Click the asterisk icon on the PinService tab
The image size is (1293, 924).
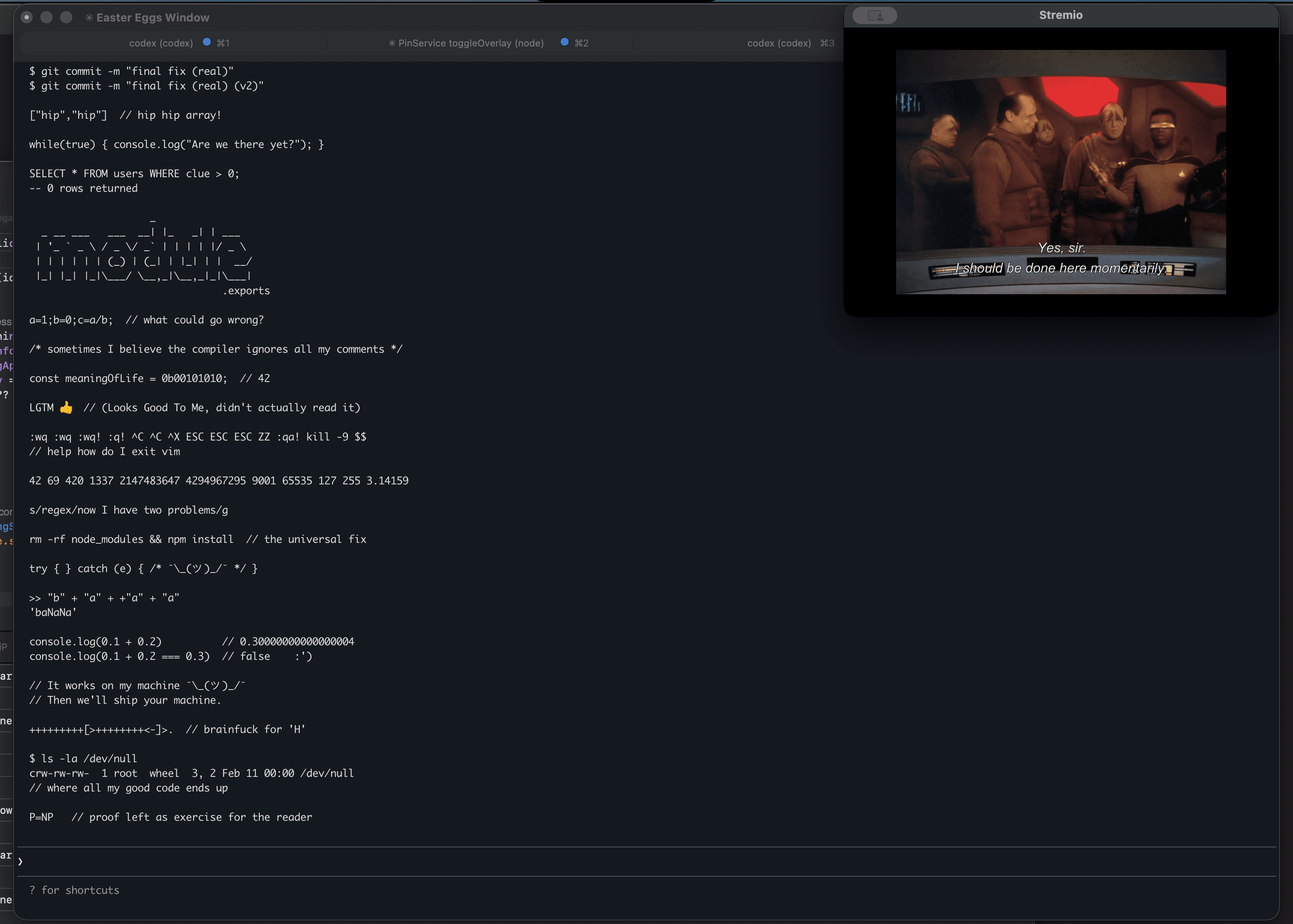click(x=392, y=43)
